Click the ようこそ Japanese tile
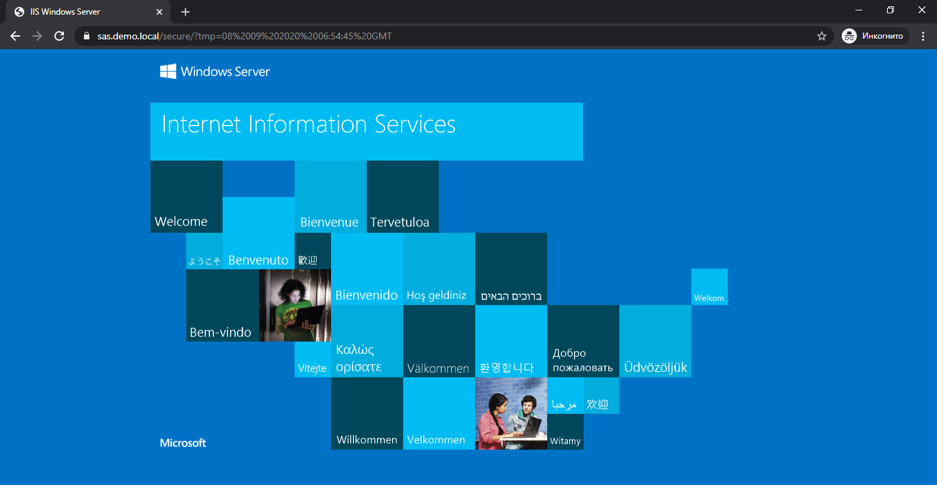The image size is (937, 485). (204, 251)
